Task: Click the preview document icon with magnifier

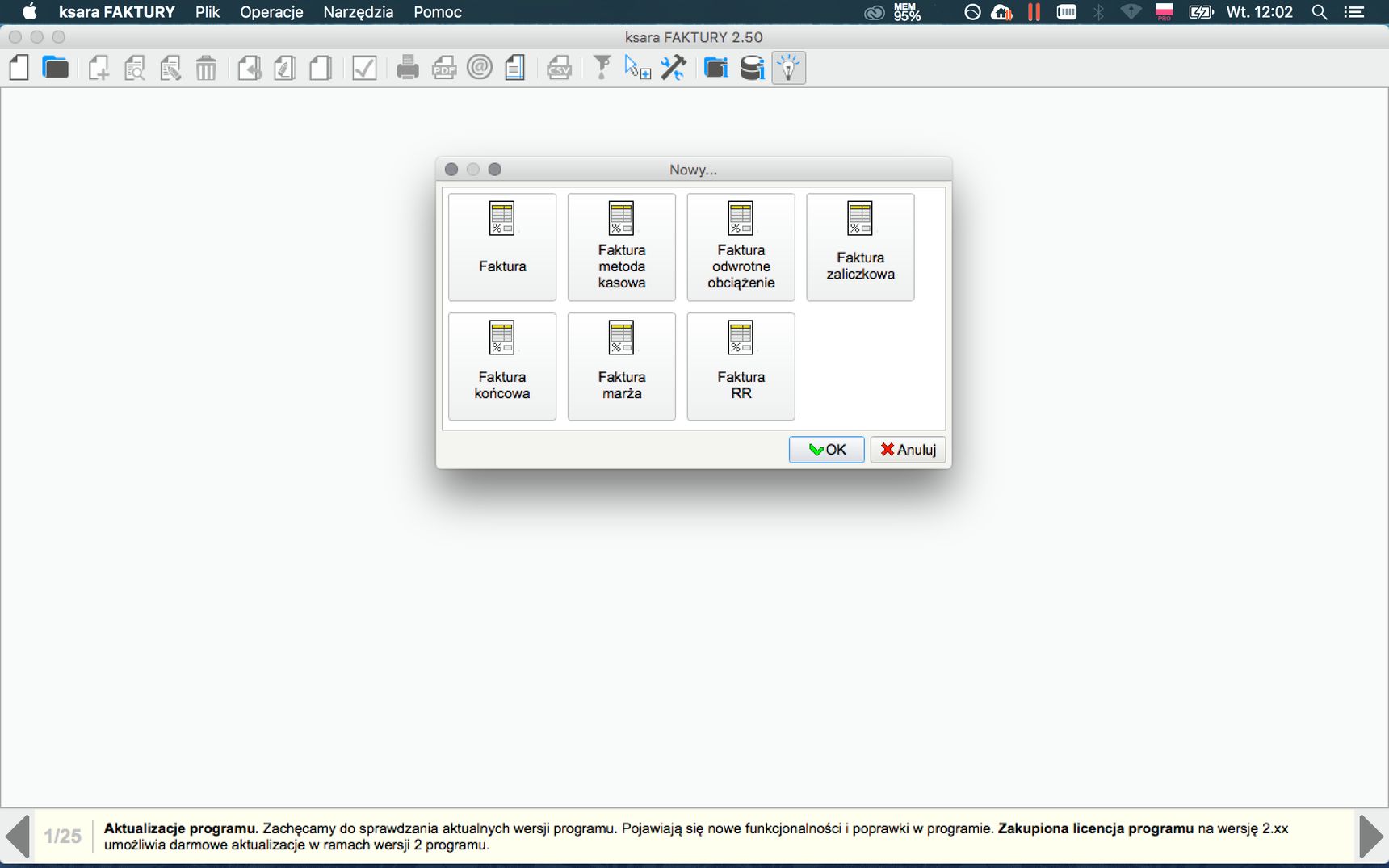Action: [135, 68]
